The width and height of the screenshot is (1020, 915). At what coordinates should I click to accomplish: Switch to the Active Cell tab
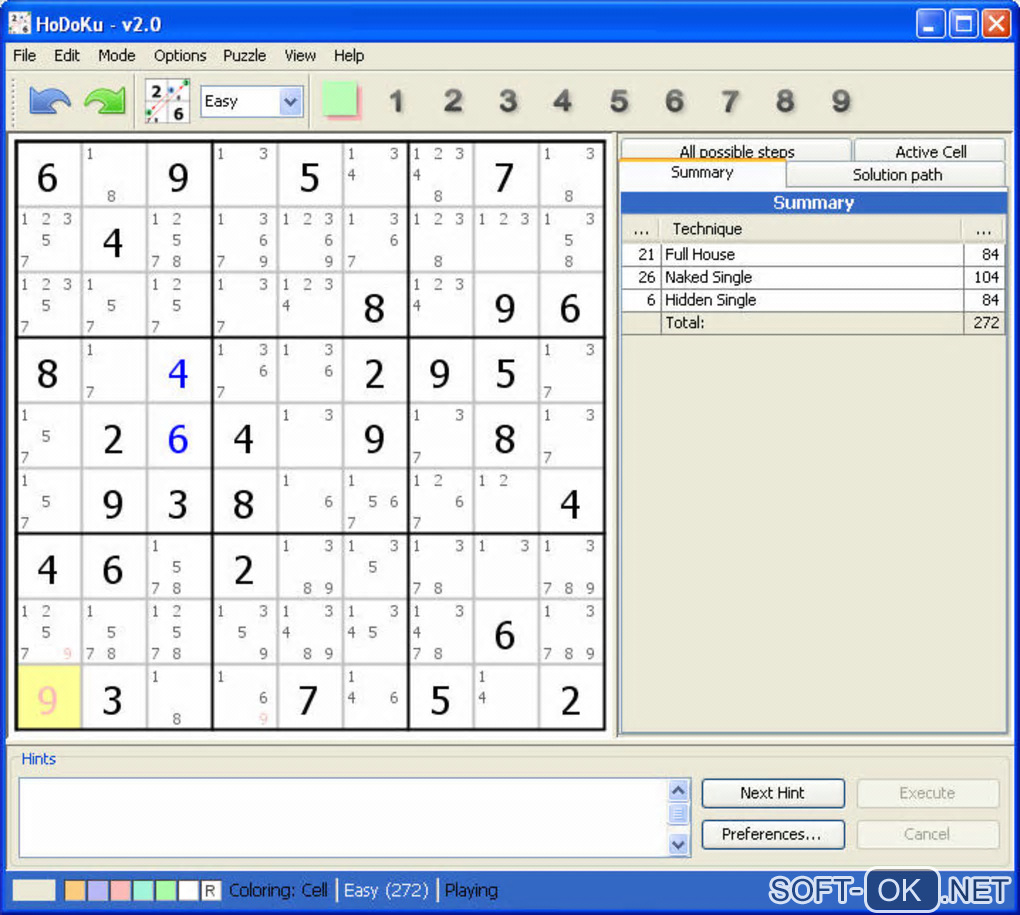point(930,151)
